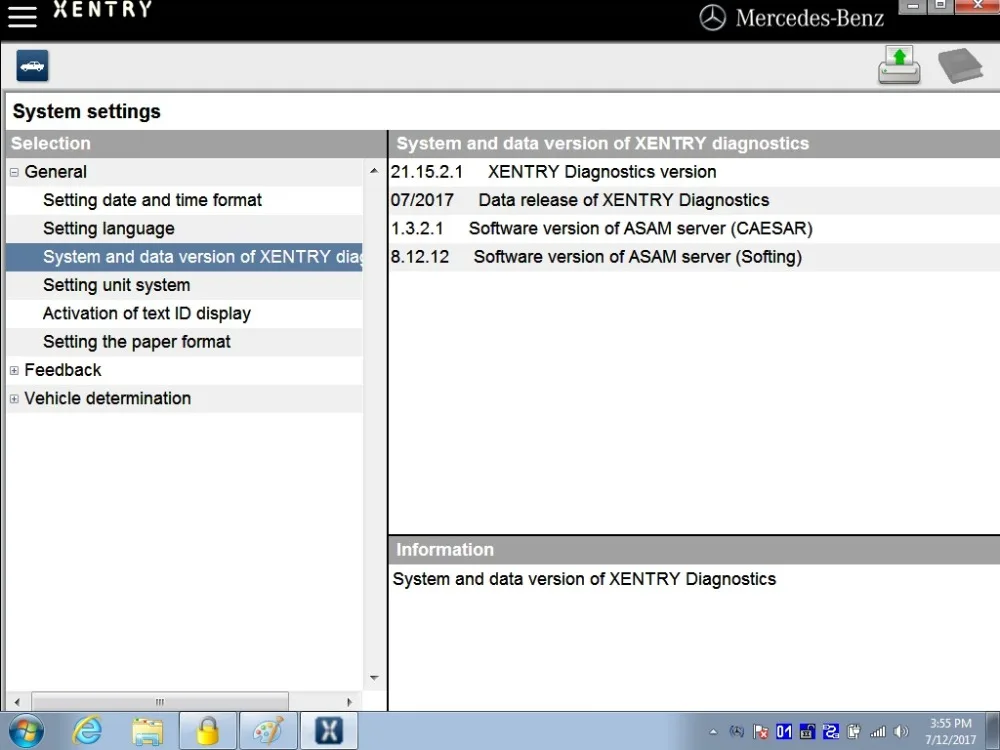
Task: Open the volume speaker tray icon
Action: (901, 732)
